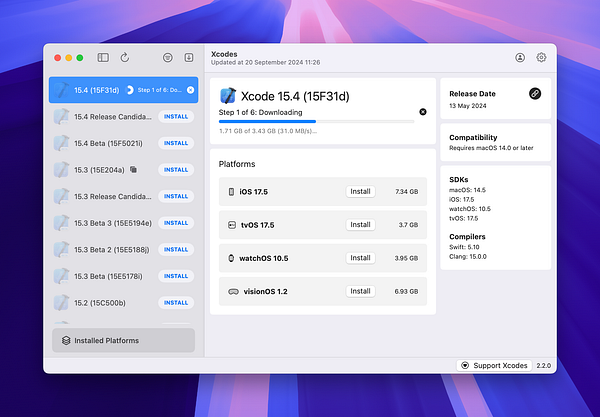Viewport: 600px width, 417px height.
Task: Click the watchOS 10.5 watch icon
Action: pos(231,258)
